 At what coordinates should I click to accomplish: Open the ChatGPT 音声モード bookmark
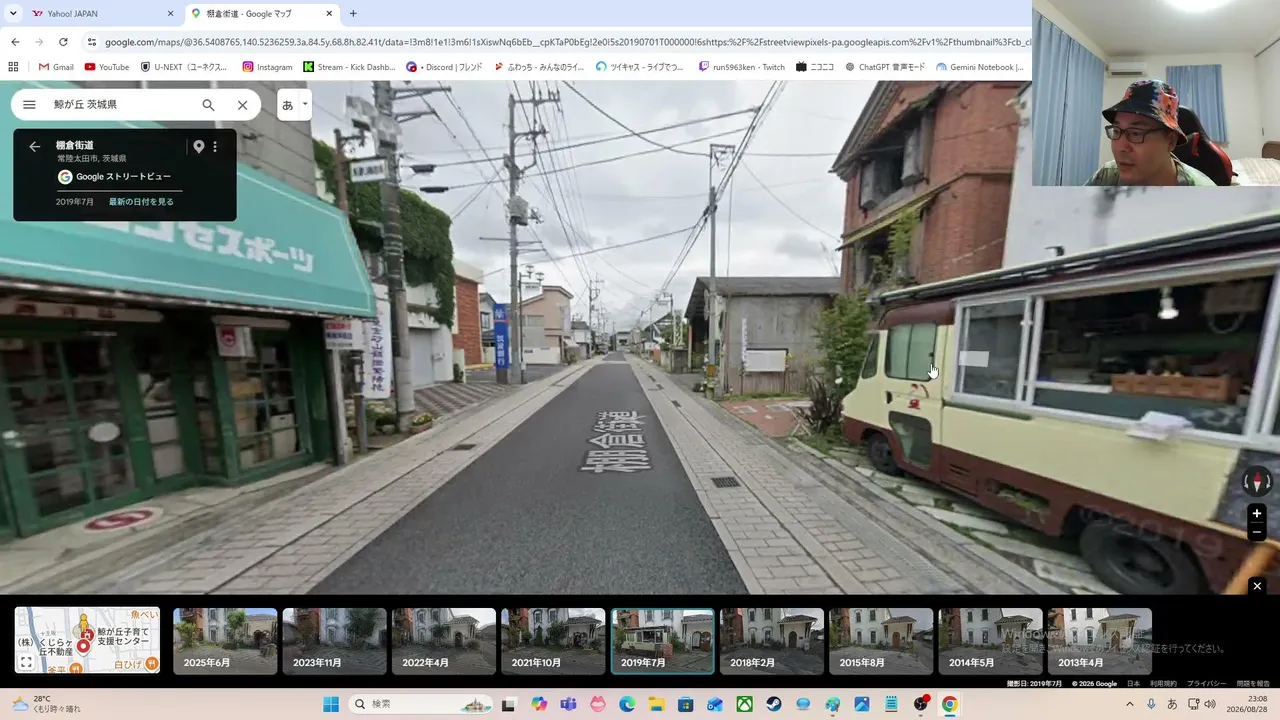click(x=885, y=67)
